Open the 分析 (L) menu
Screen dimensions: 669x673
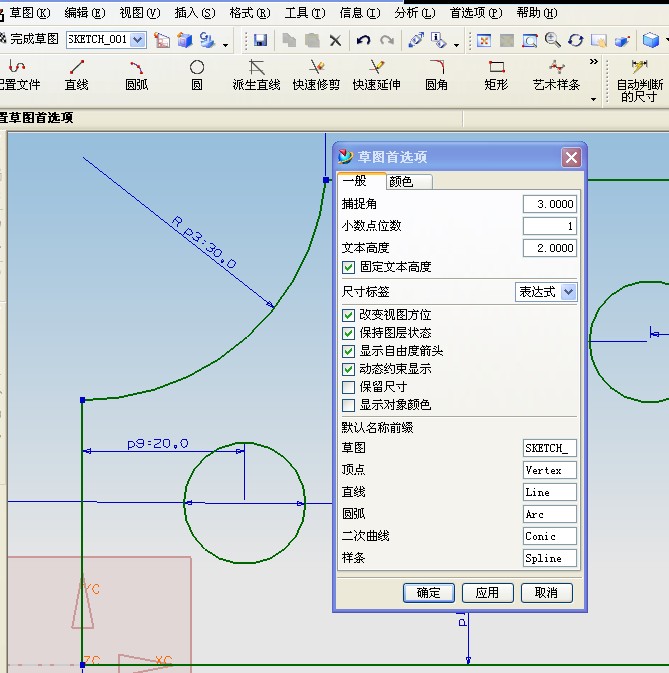point(415,13)
